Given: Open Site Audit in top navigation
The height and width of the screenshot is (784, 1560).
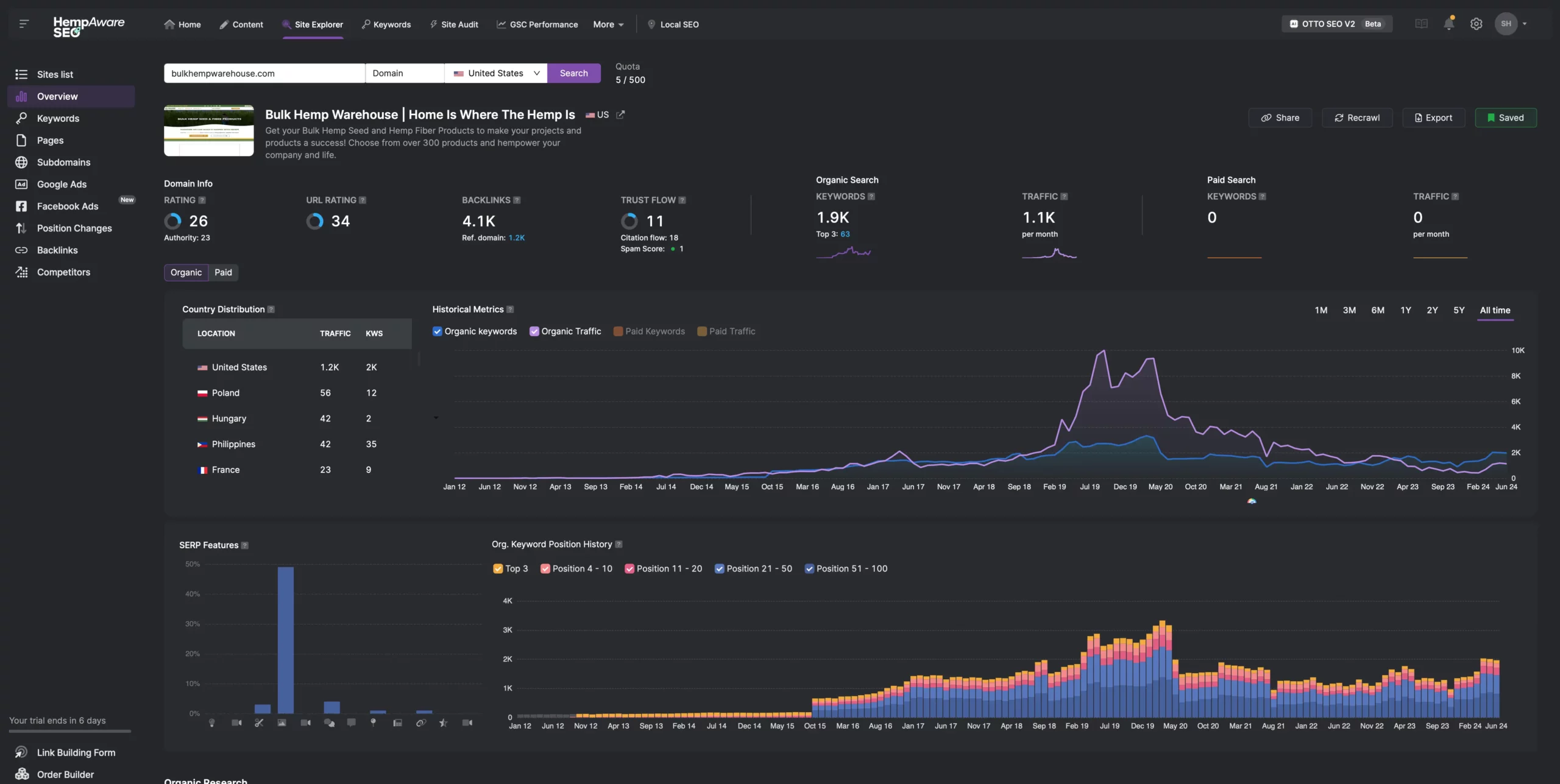Looking at the screenshot, I should tap(454, 24).
